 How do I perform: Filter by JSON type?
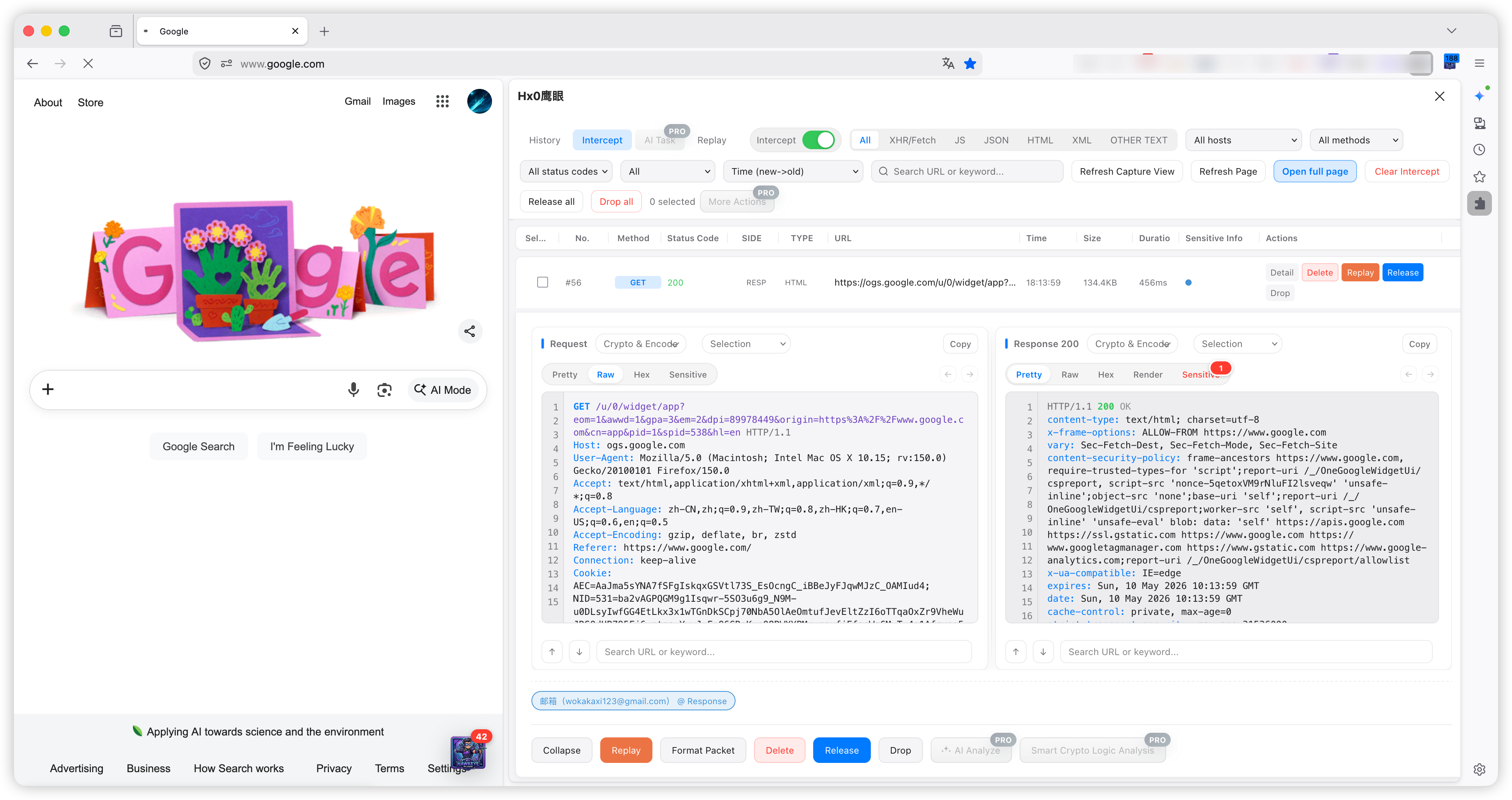click(x=996, y=140)
